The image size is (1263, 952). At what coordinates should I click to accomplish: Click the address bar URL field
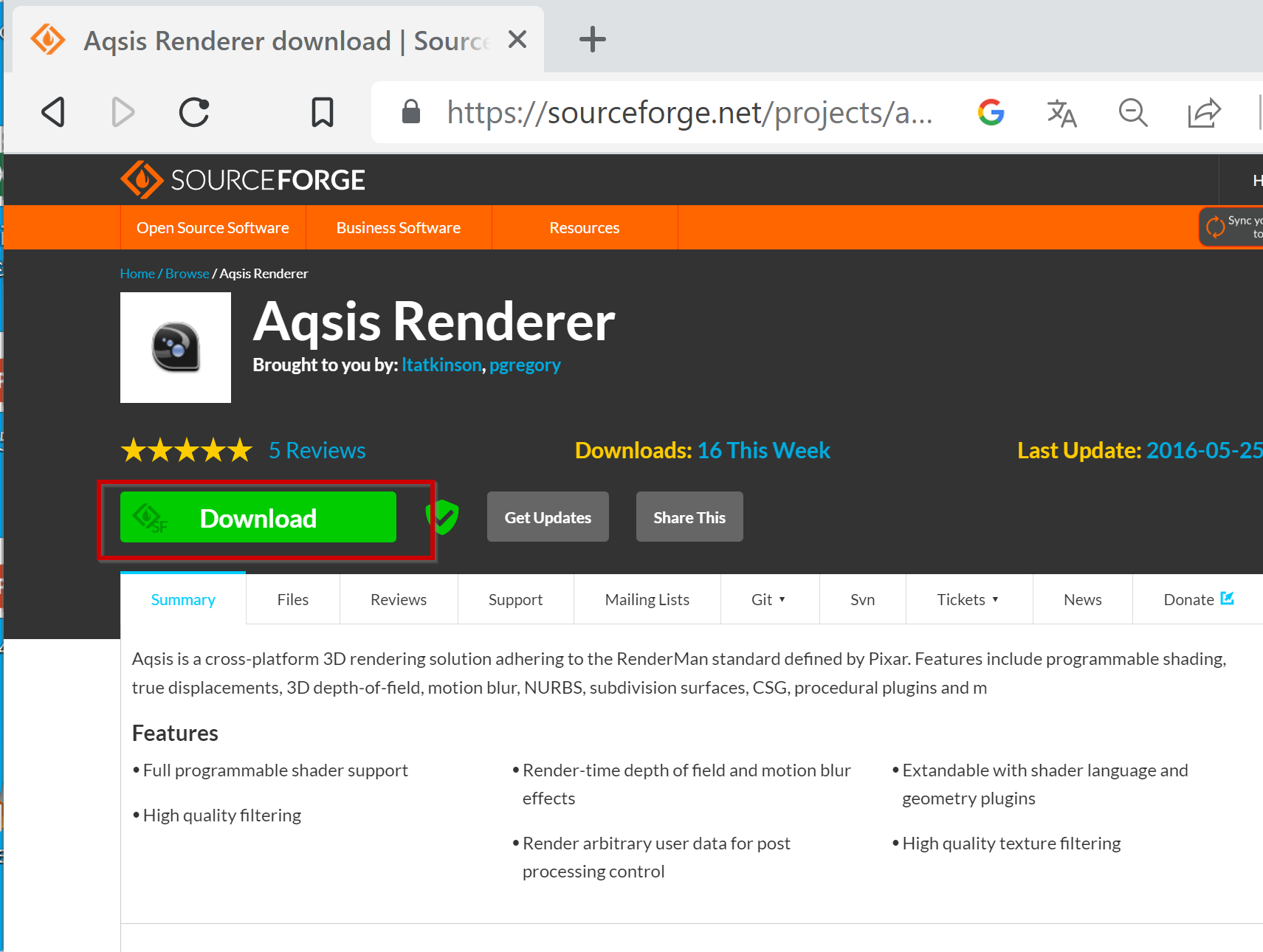(689, 112)
